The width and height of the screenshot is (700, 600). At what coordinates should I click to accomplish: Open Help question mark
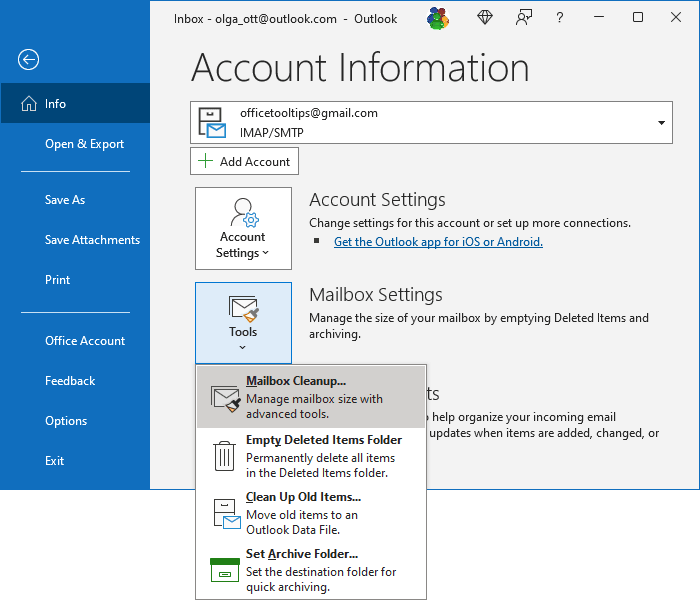[x=559, y=18]
